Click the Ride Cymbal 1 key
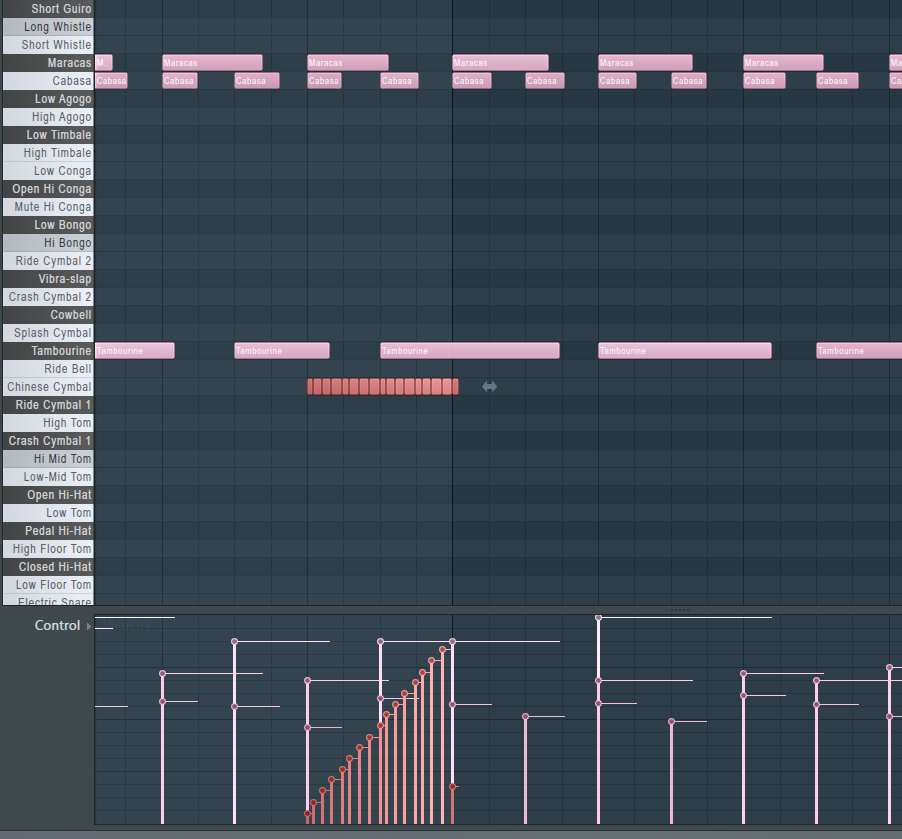902x839 pixels. click(x=48, y=405)
